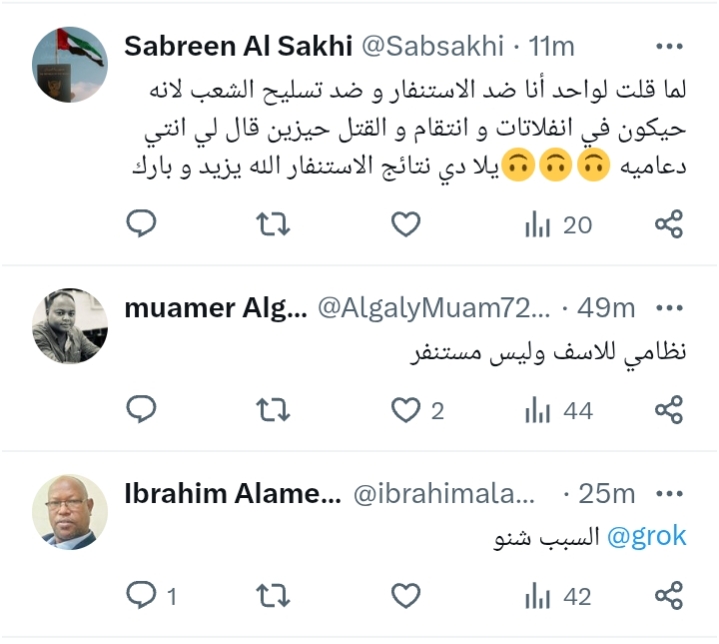Reply to muamer Alg's tweet
This screenshot has height=644, width=719.
pos(143,410)
